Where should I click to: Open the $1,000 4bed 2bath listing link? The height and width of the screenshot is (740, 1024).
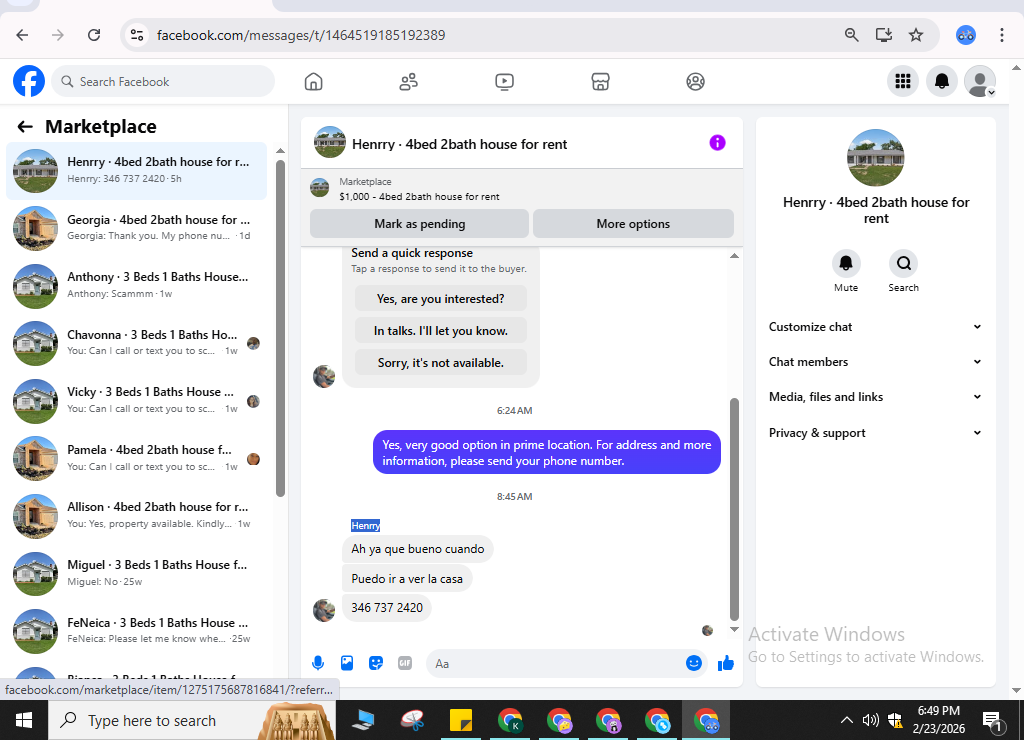pyautogui.click(x=419, y=197)
